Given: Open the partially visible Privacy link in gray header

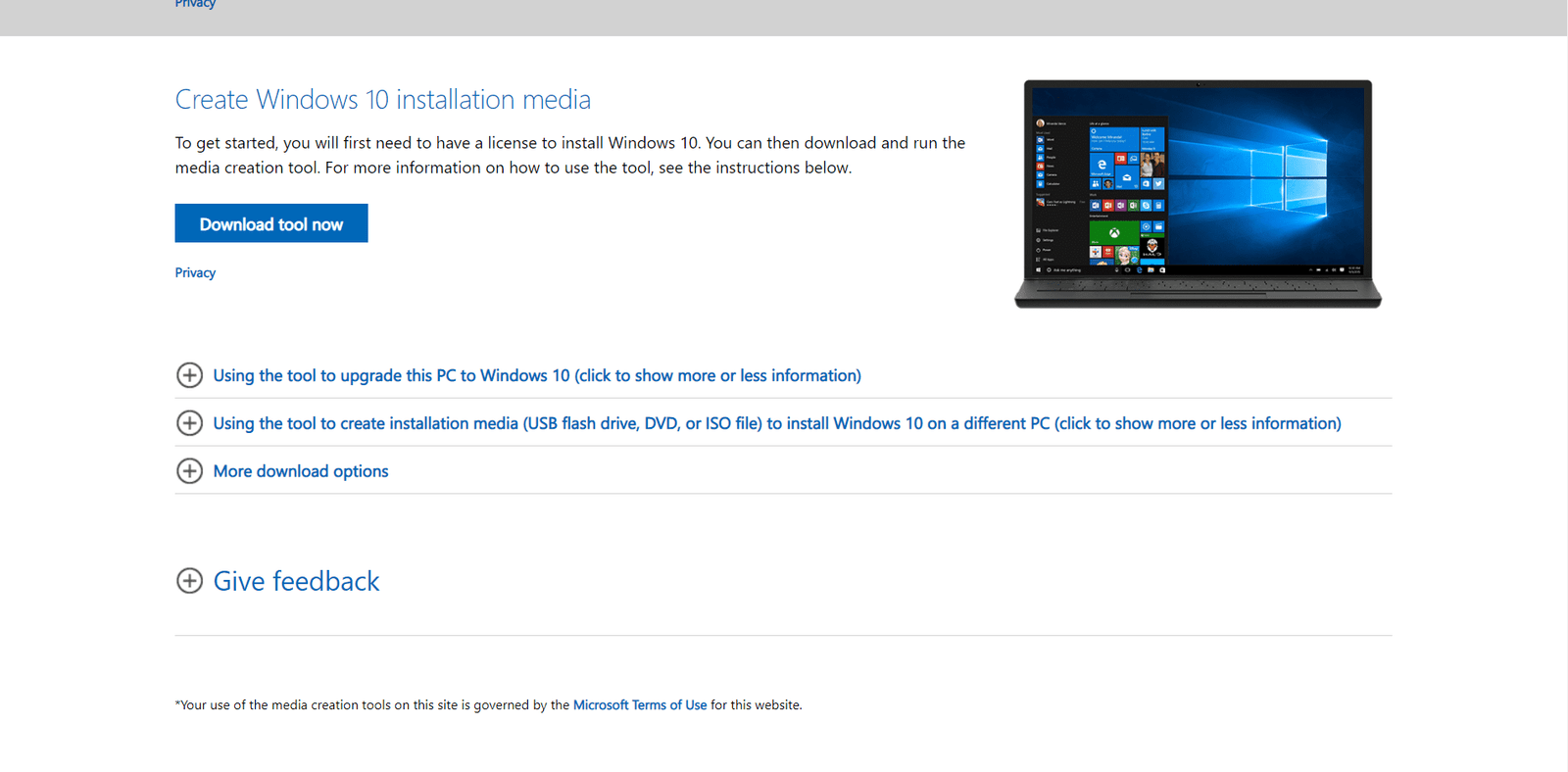Looking at the screenshot, I should pos(195,4).
